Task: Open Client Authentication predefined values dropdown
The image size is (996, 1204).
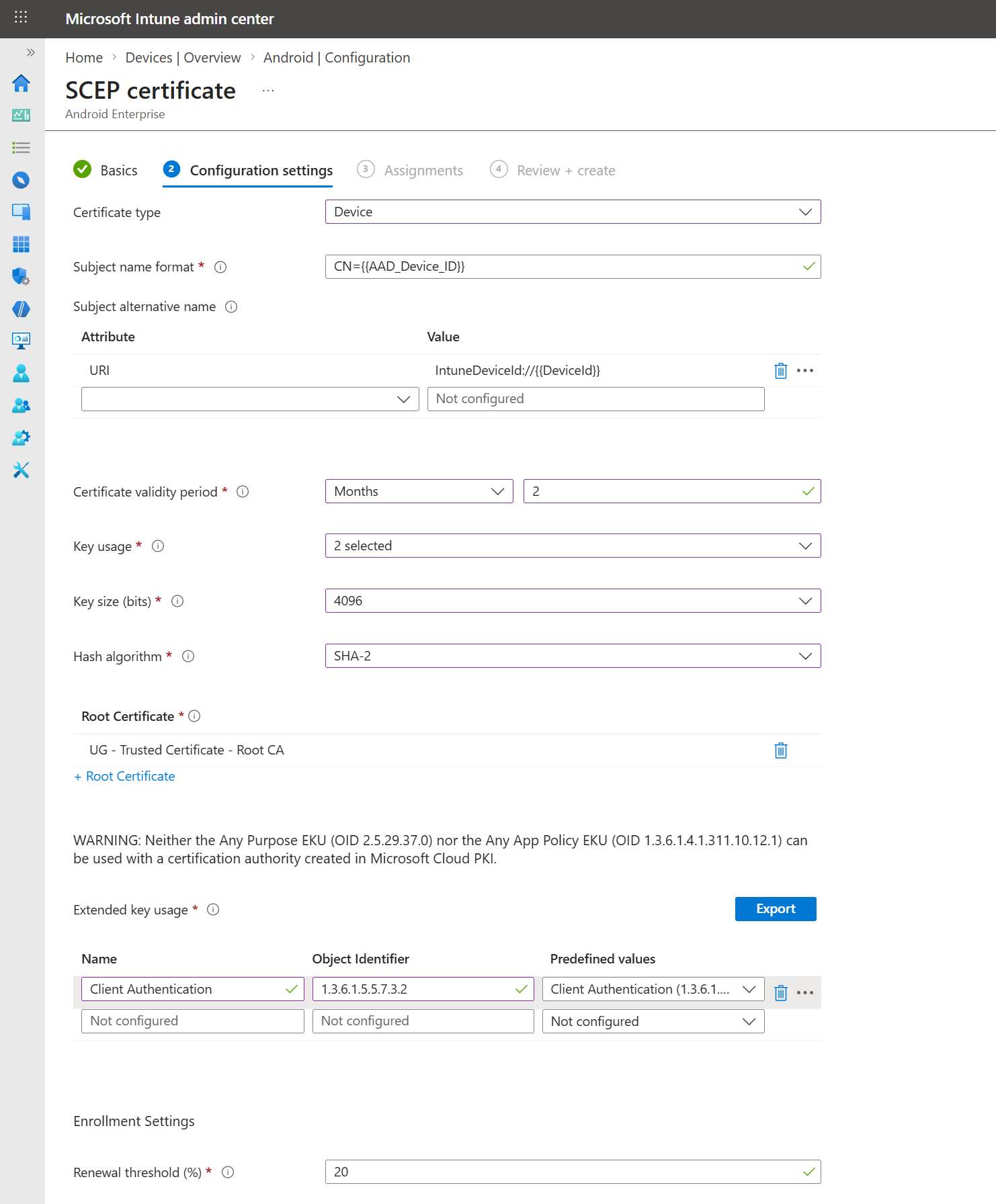Action: pos(653,989)
